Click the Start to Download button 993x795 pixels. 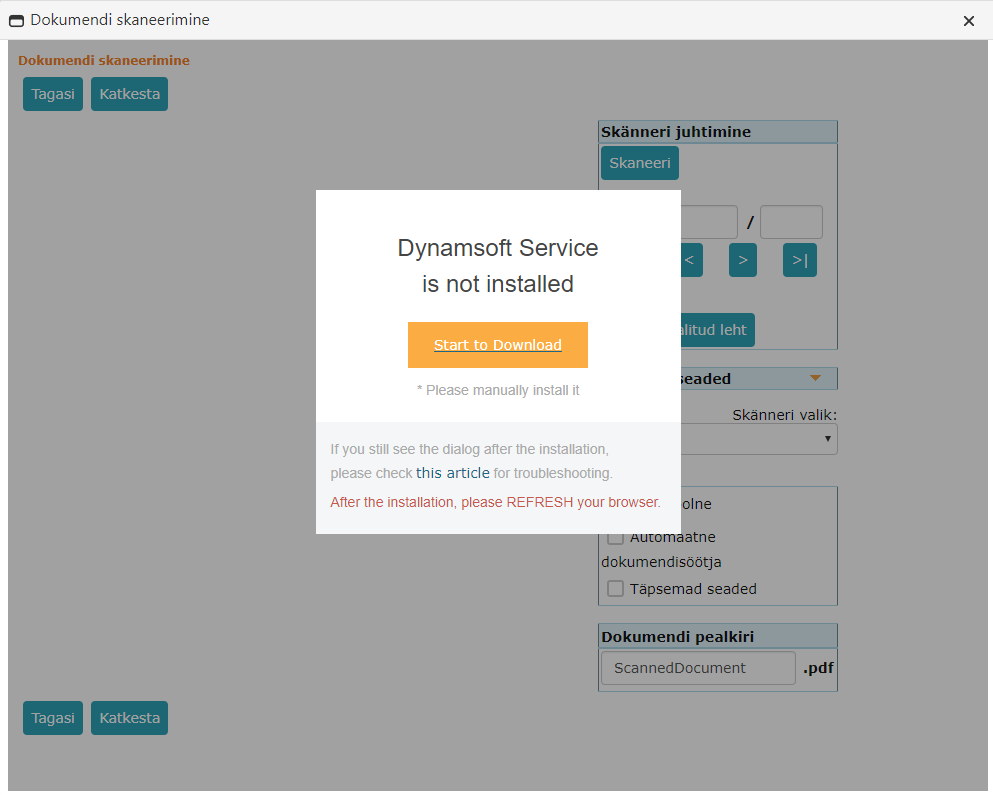(498, 345)
